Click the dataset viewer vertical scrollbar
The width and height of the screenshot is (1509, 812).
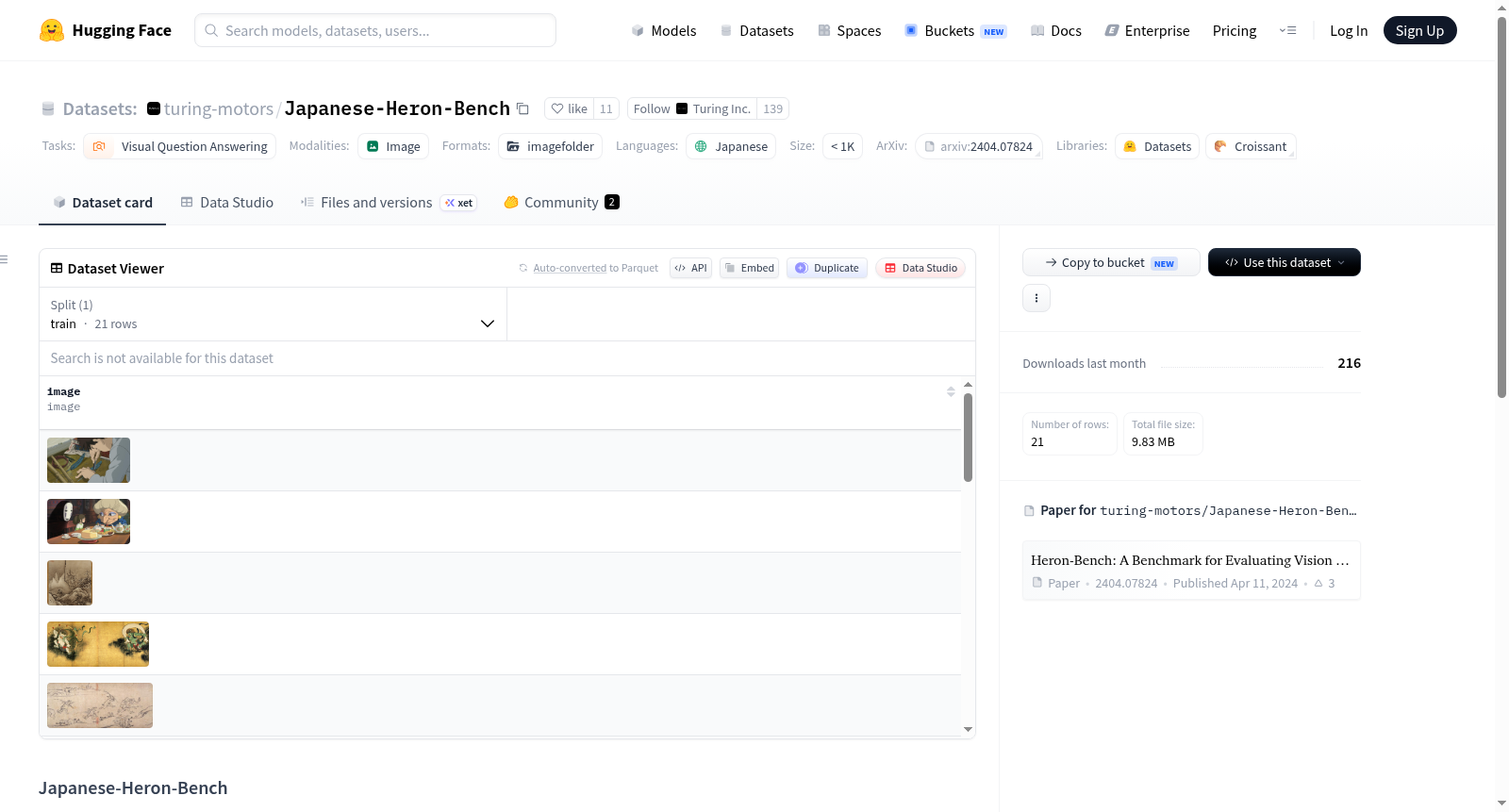[968, 438]
